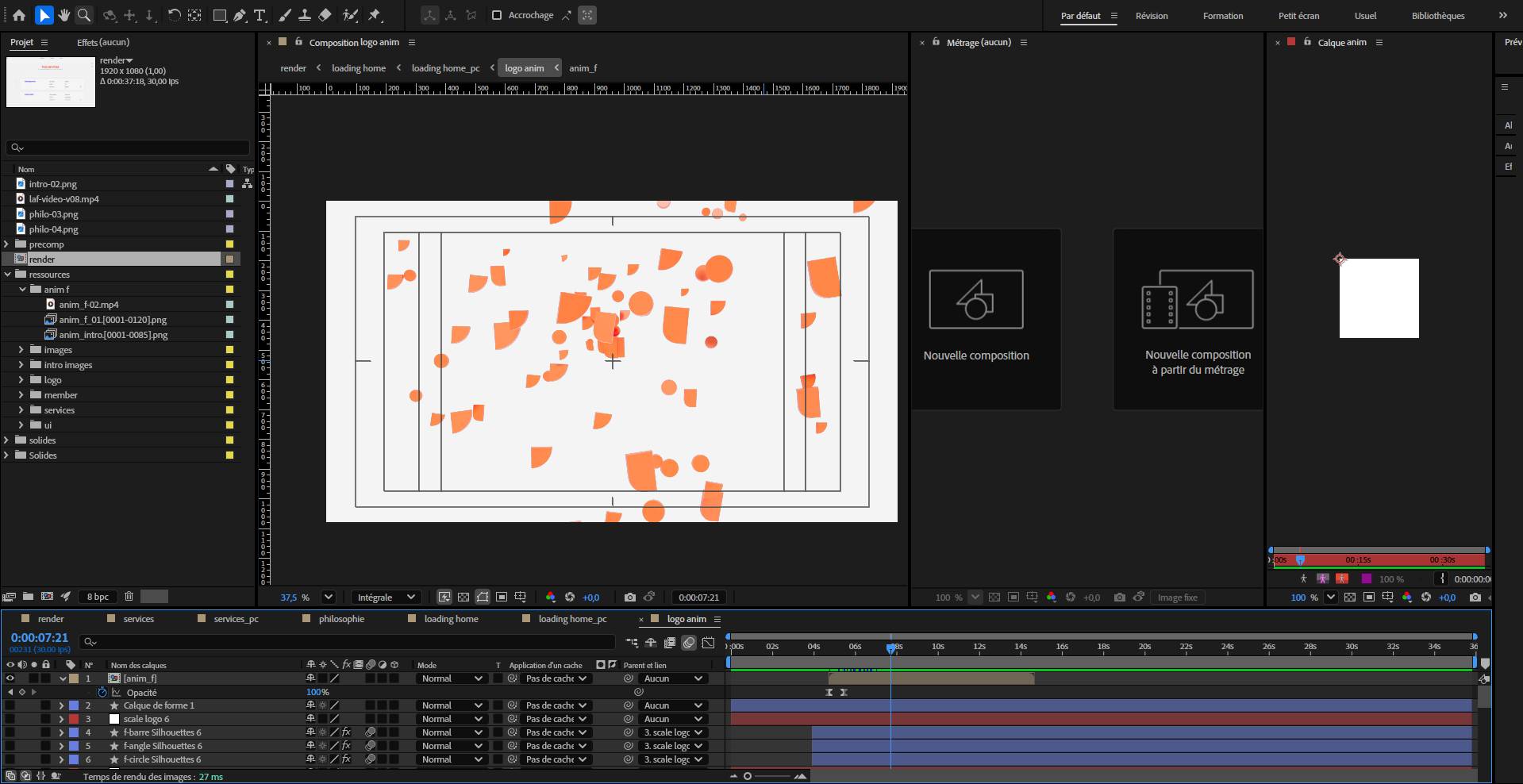Image resolution: width=1523 pixels, height=784 pixels.
Task: Click the red label color of scale logo 6
Action: click(x=74, y=719)
